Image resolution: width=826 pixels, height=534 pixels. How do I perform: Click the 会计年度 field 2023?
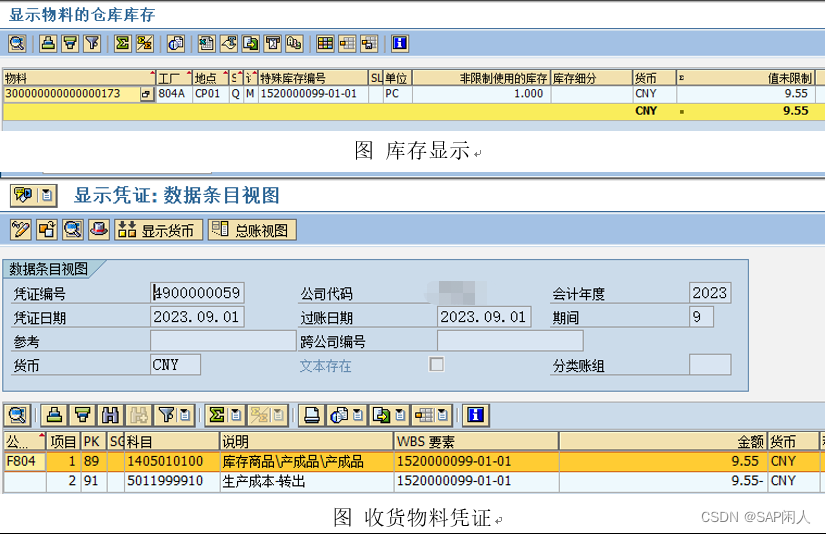point(710,293)
